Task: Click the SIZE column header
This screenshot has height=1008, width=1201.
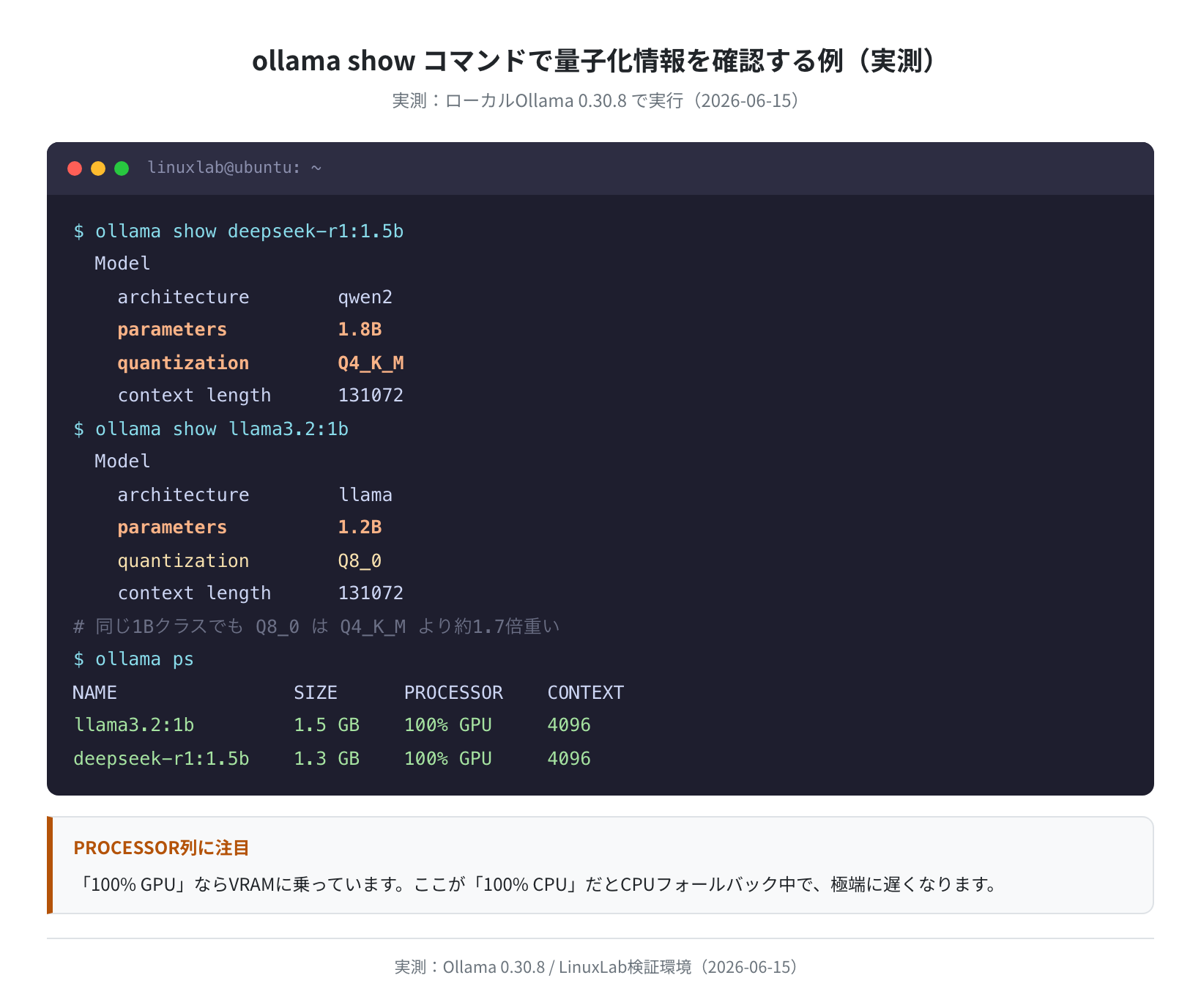Action: point(316,693)
